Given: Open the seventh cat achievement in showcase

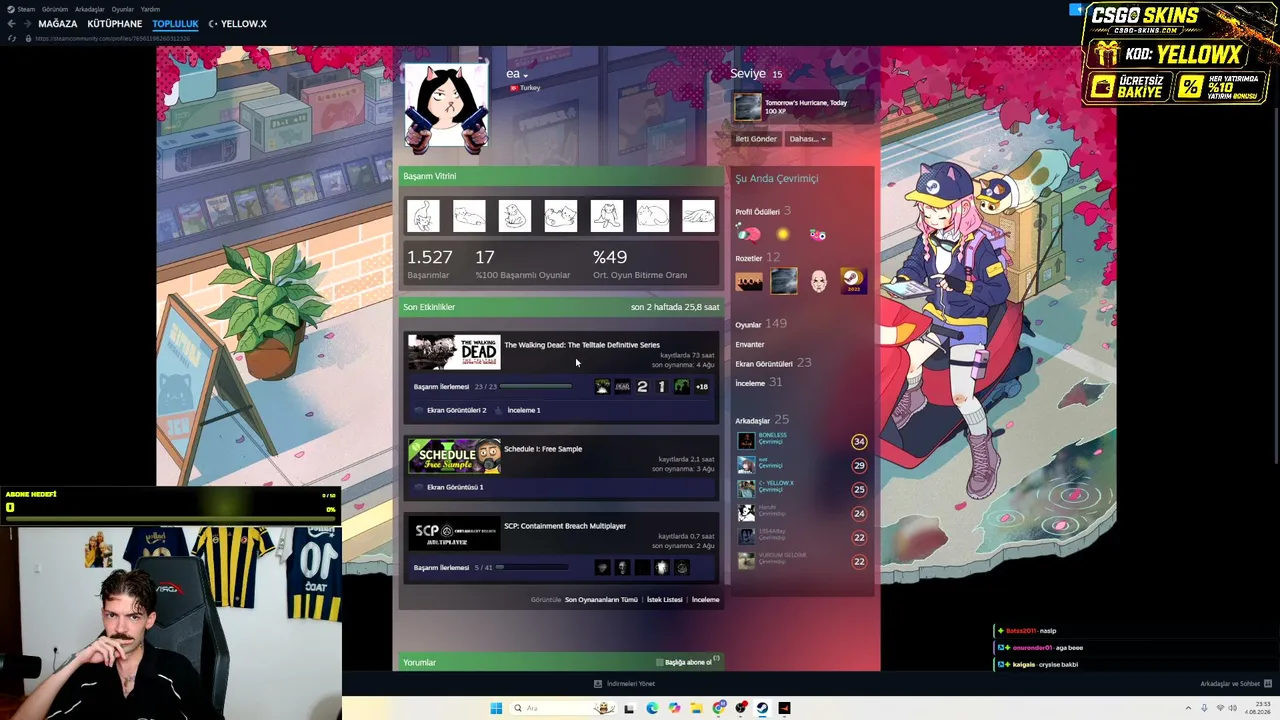Looking at the screenshot, I should (698, 216).
